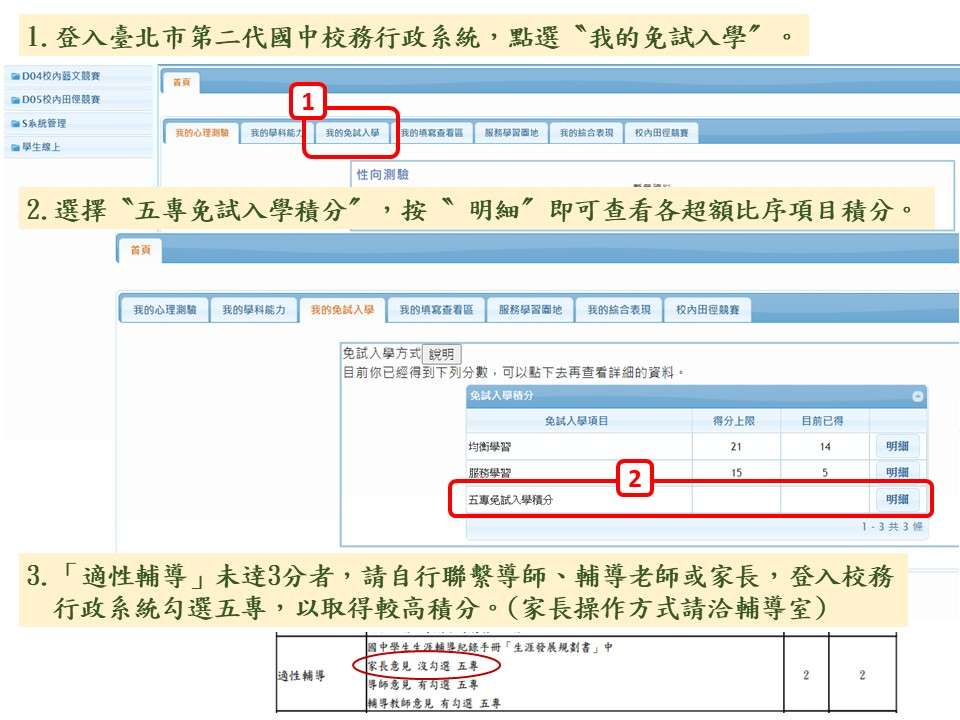
Task: Switch to 我的學科能力 tab in the step 2 panel
Action: [x=254, y=310]
